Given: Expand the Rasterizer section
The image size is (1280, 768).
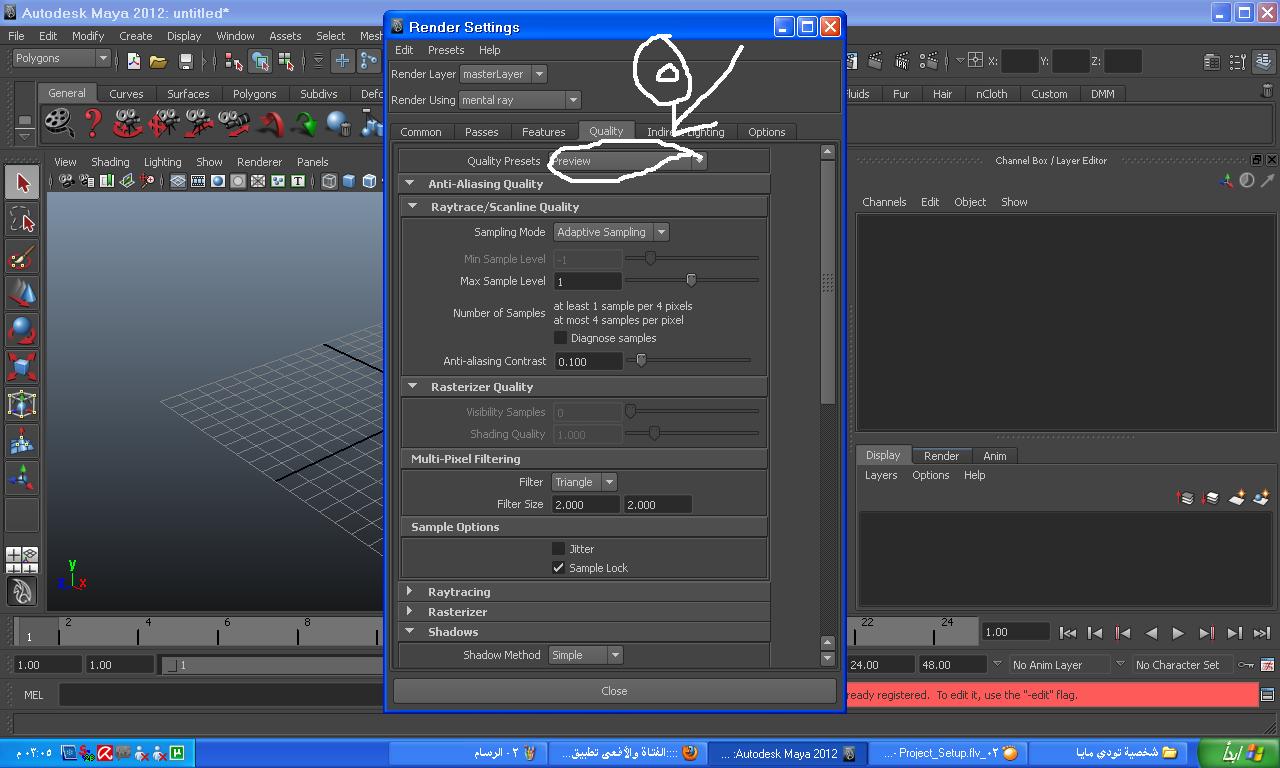Looking at the screenshot, I should click(409, 612).
